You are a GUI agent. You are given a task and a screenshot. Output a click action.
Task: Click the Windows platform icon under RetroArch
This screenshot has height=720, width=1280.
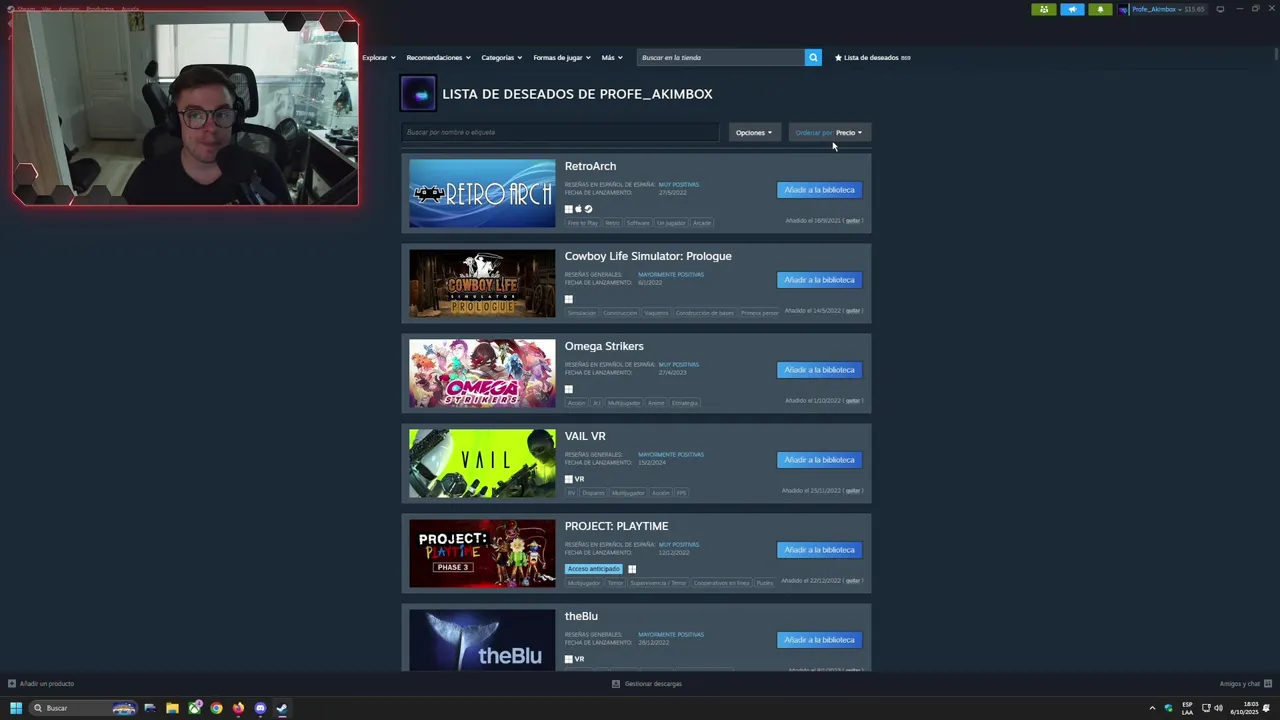tap(569, 209)
